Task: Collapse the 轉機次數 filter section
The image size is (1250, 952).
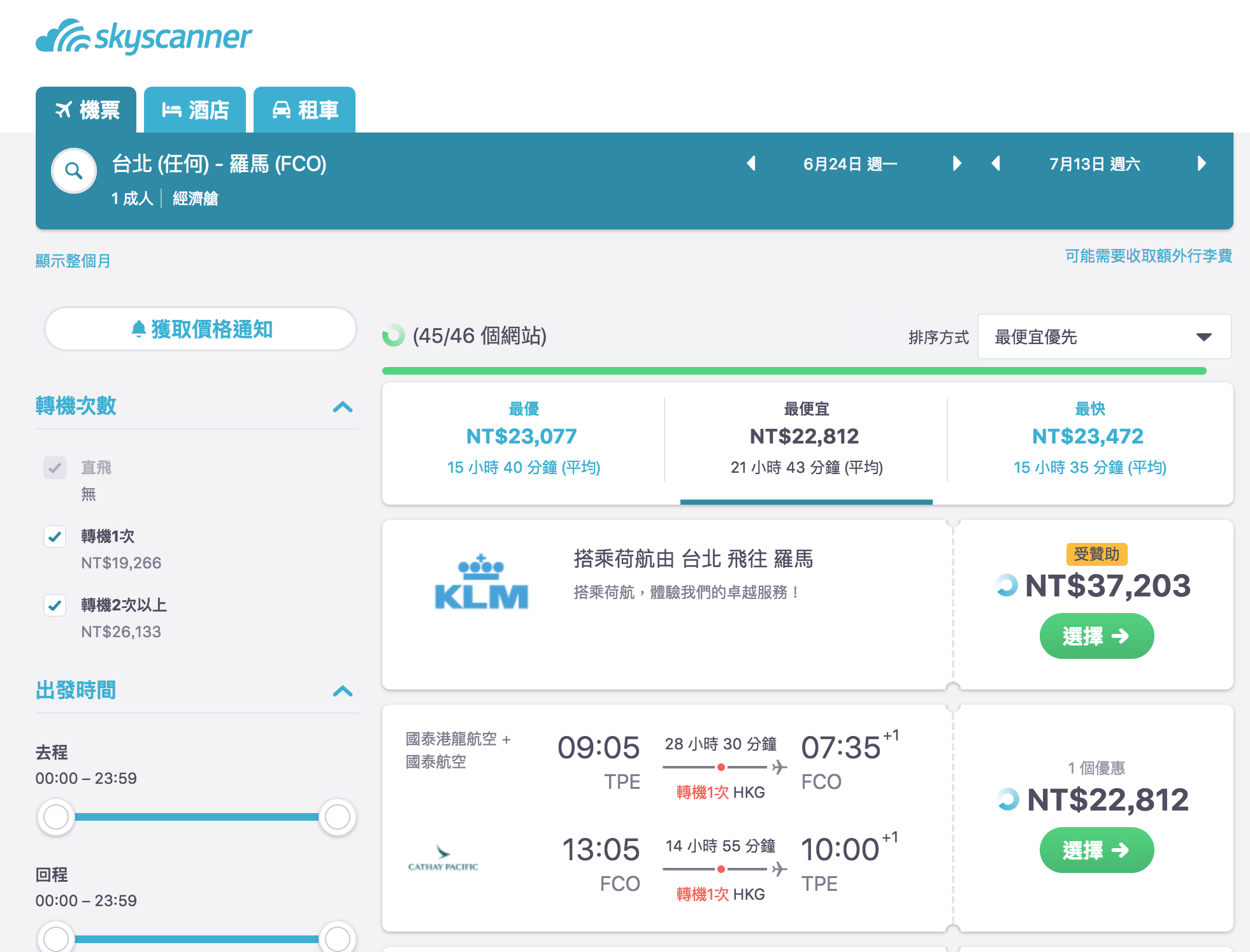Action: 343,407
